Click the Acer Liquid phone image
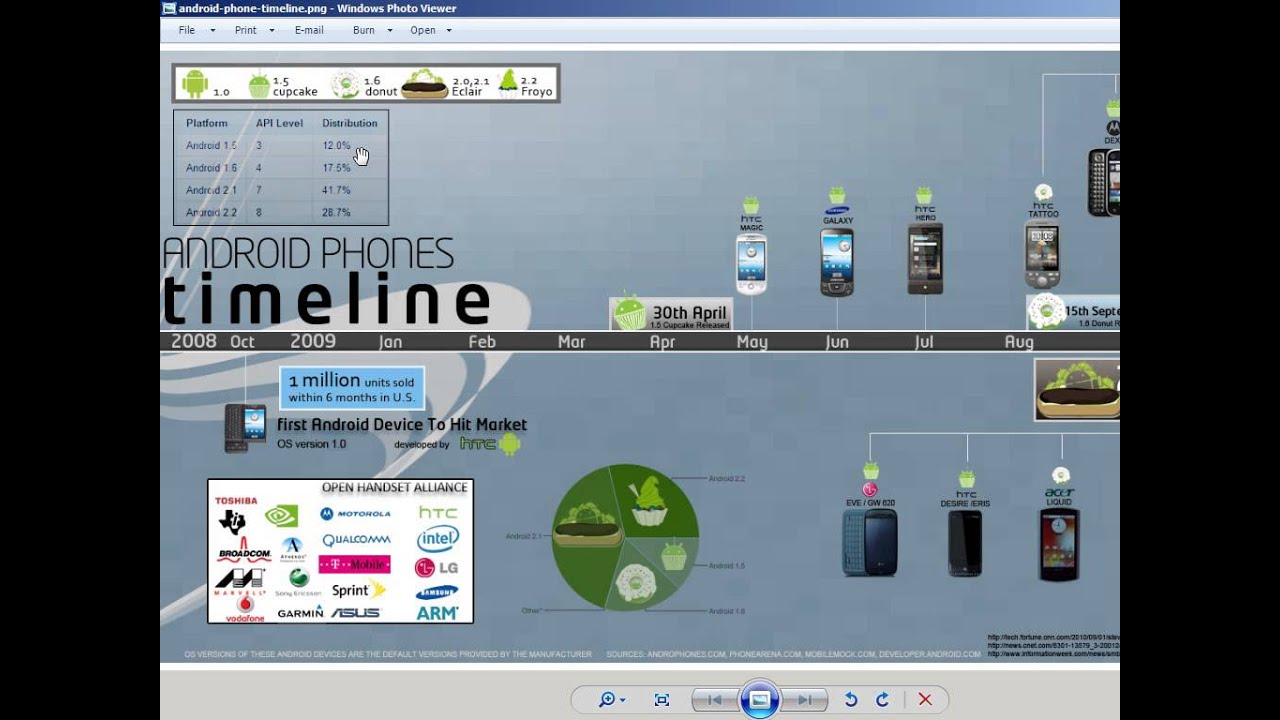1280x720 pixels. pos(1059,544)
